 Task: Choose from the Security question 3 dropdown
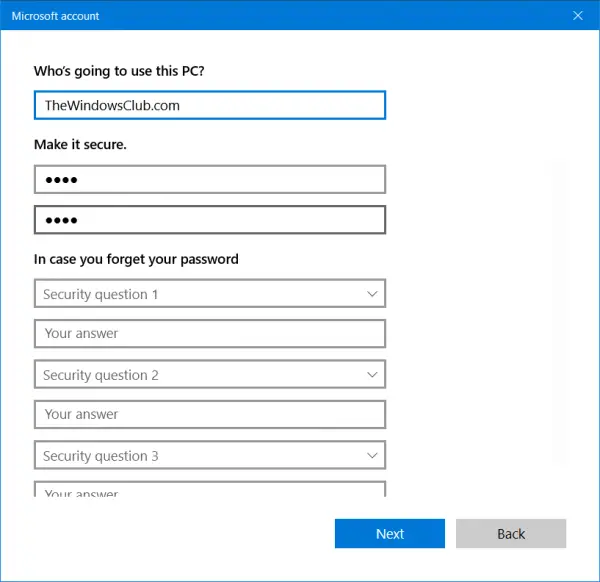coord(209,456)
